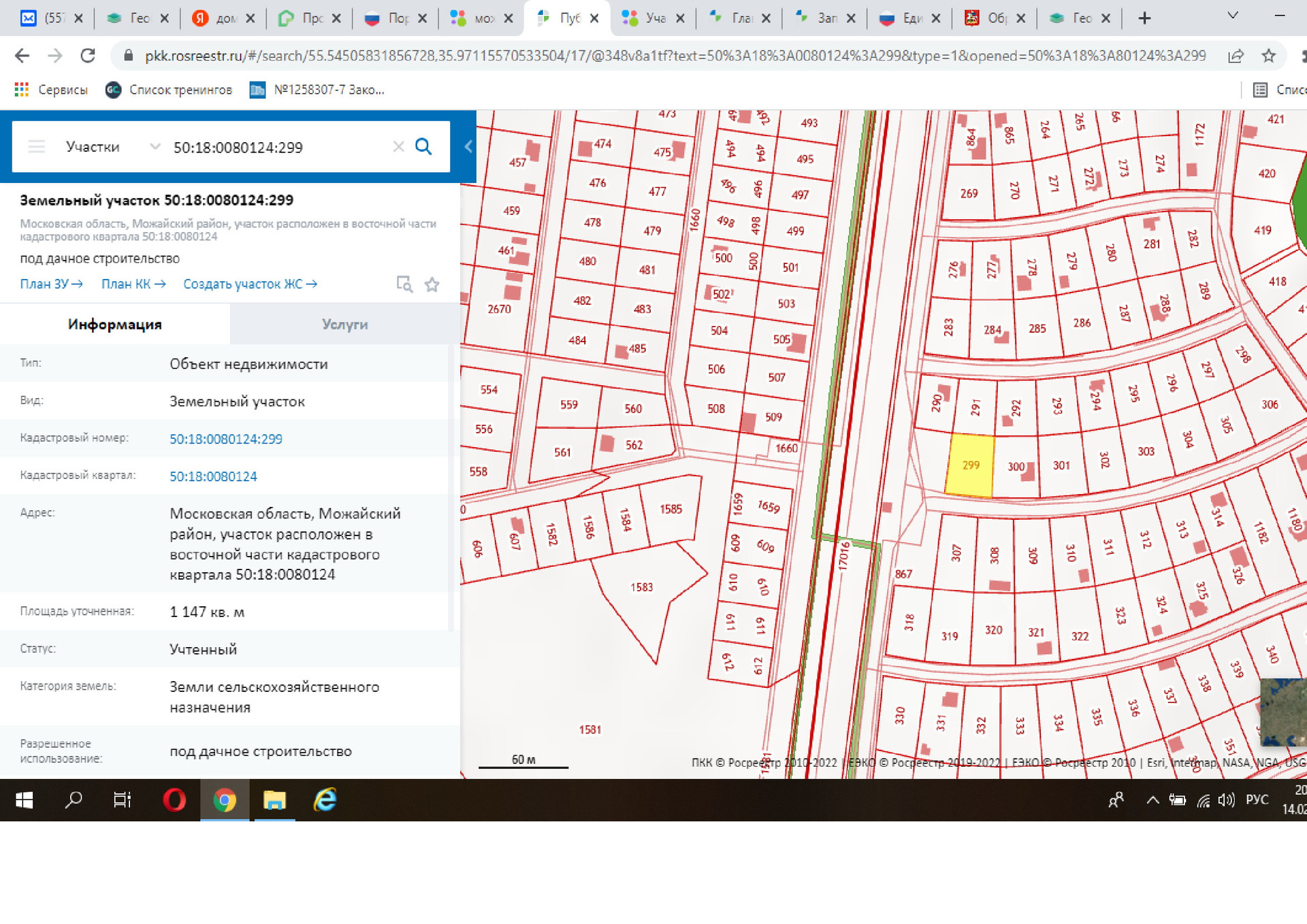
Task: Show hidden system tray icons
Action: (1152, 800)
